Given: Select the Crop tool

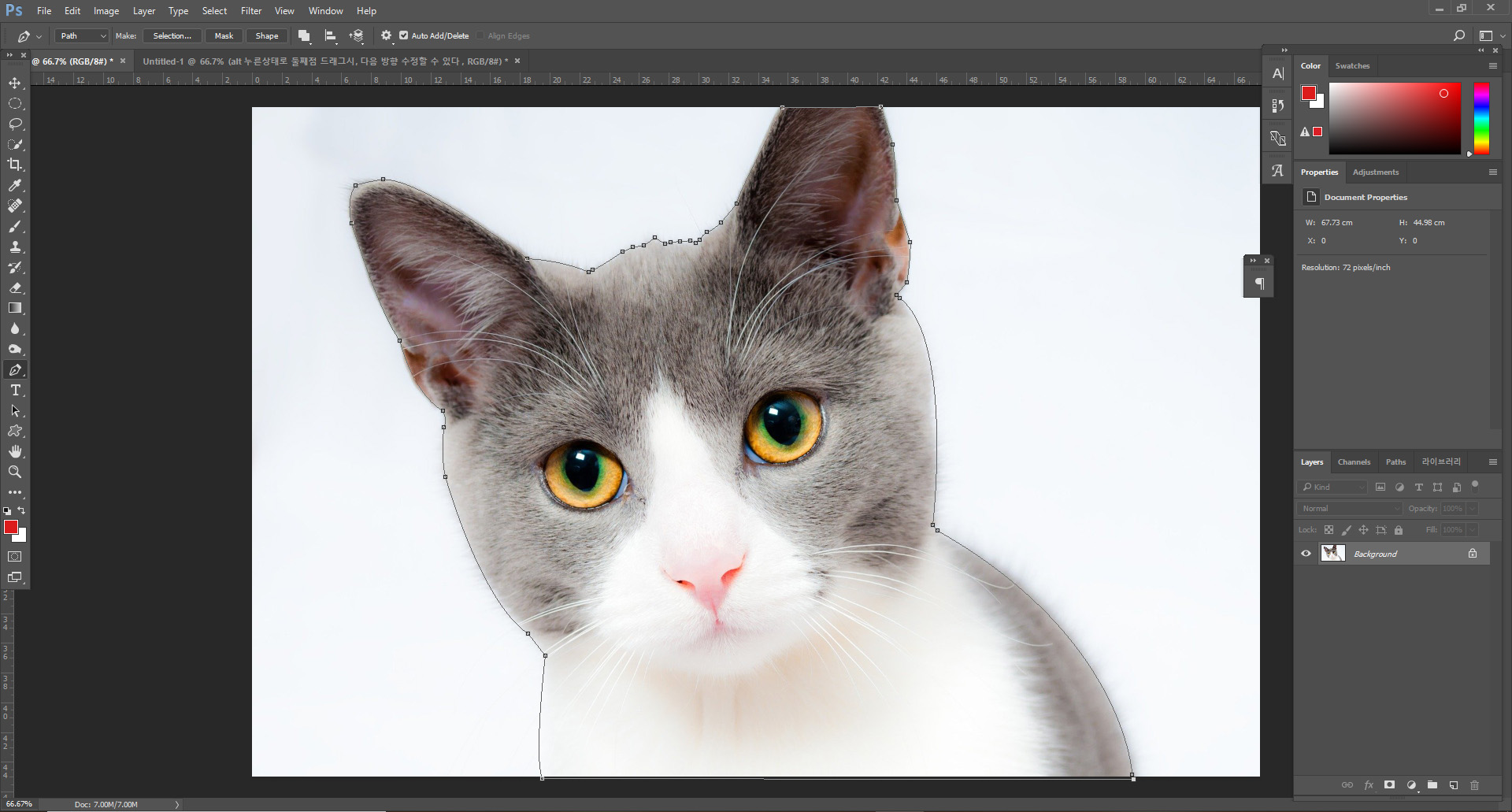Looking at the screenshot, I should coord(15,165).
